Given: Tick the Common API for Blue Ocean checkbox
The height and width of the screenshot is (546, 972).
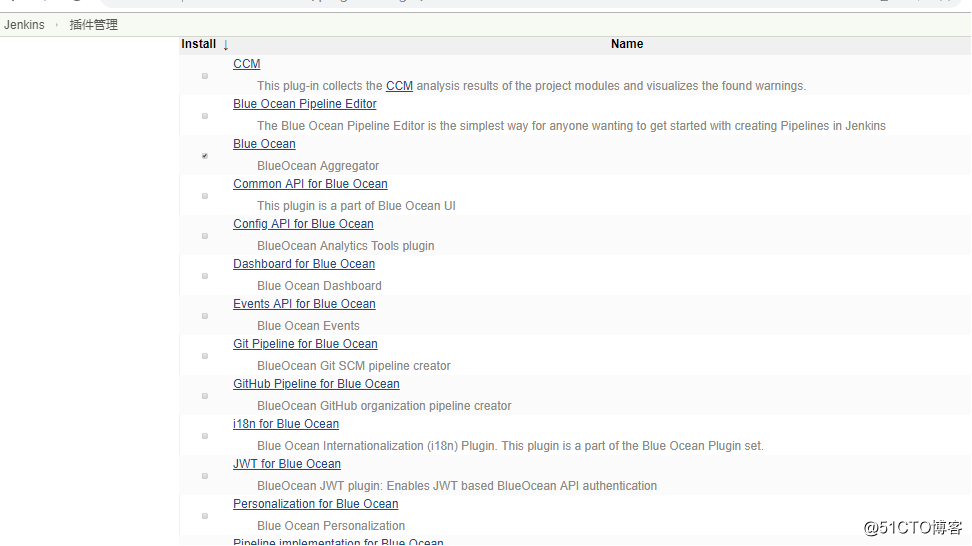Looking at the screenshot, I should pyautogui.click(x=205, y=196).
